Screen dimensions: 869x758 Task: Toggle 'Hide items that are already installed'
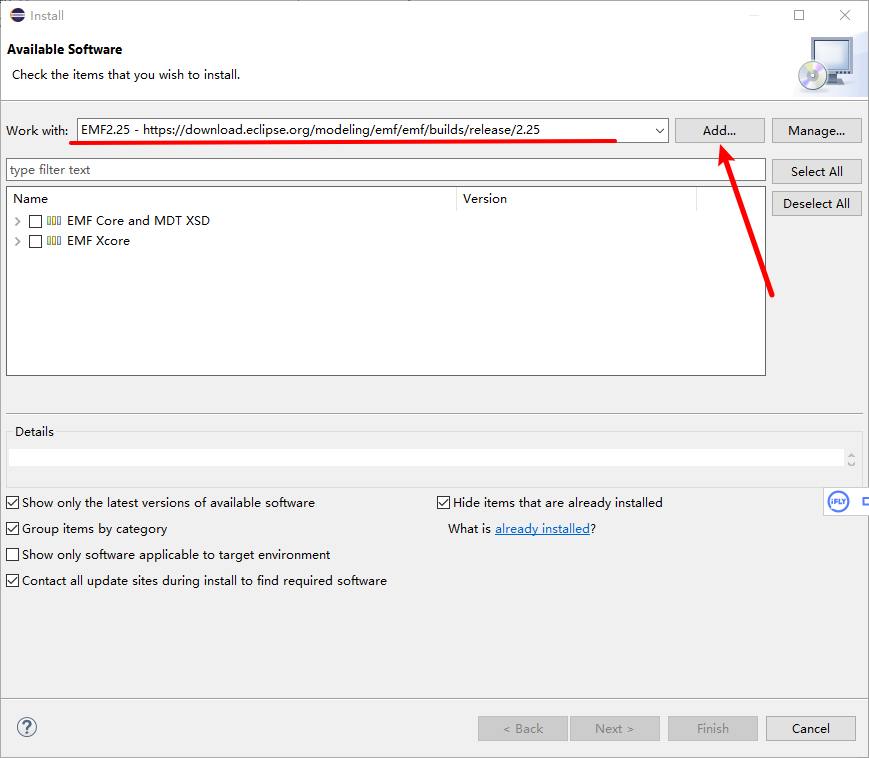[443, 502]
